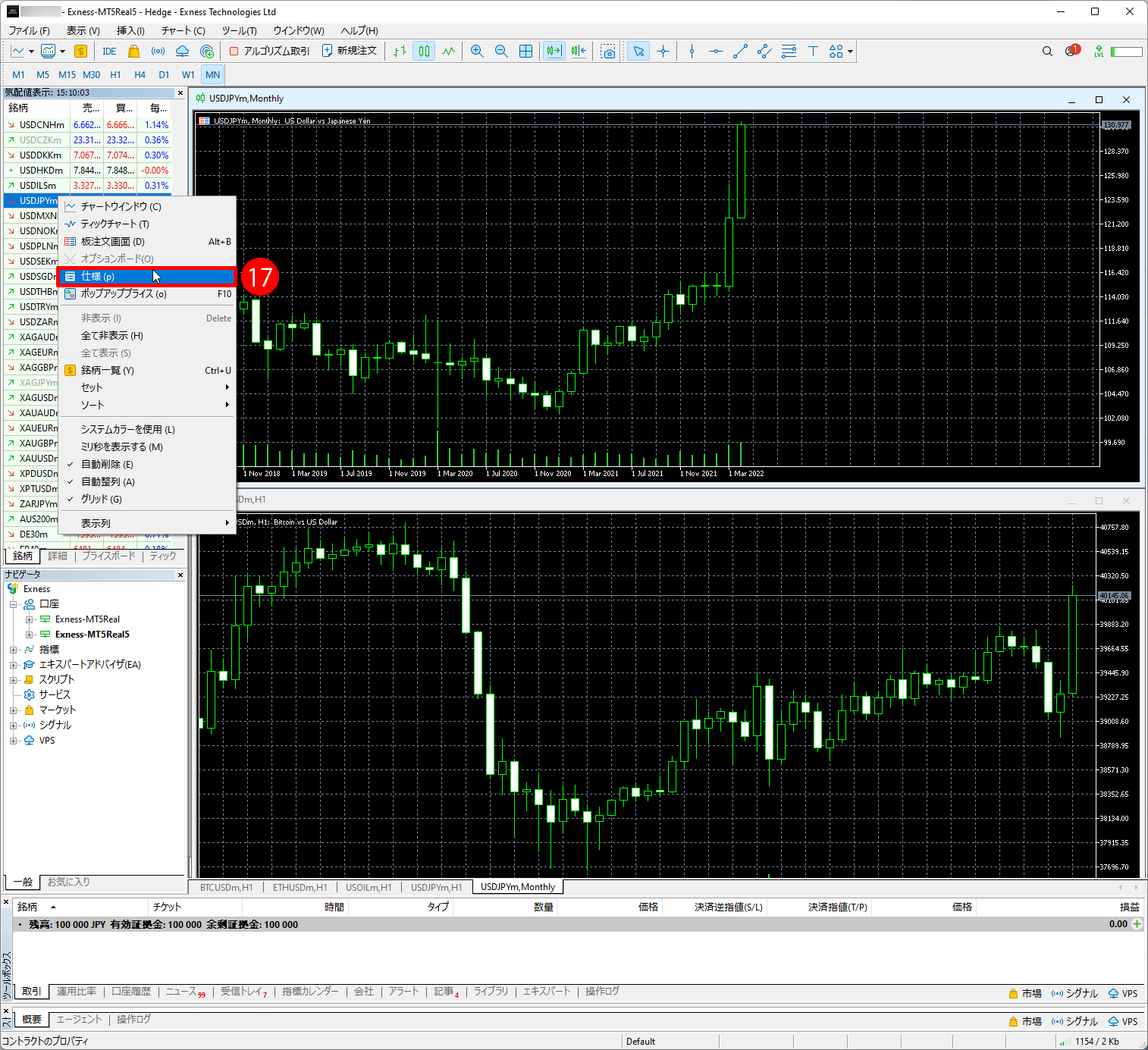Toggle 自動整列 checked option

147,481
